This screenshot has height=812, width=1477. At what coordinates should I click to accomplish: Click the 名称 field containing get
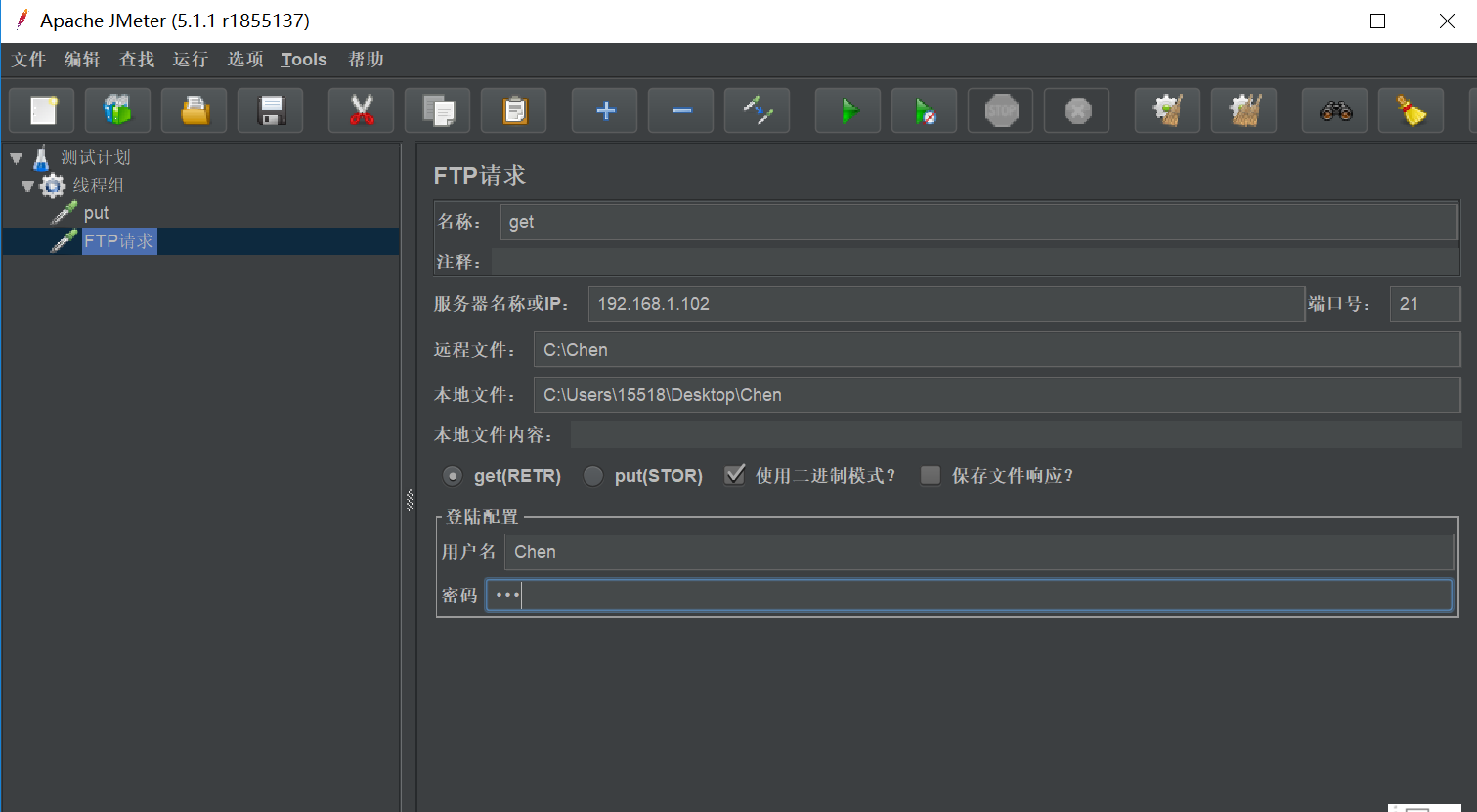(978, 222)
